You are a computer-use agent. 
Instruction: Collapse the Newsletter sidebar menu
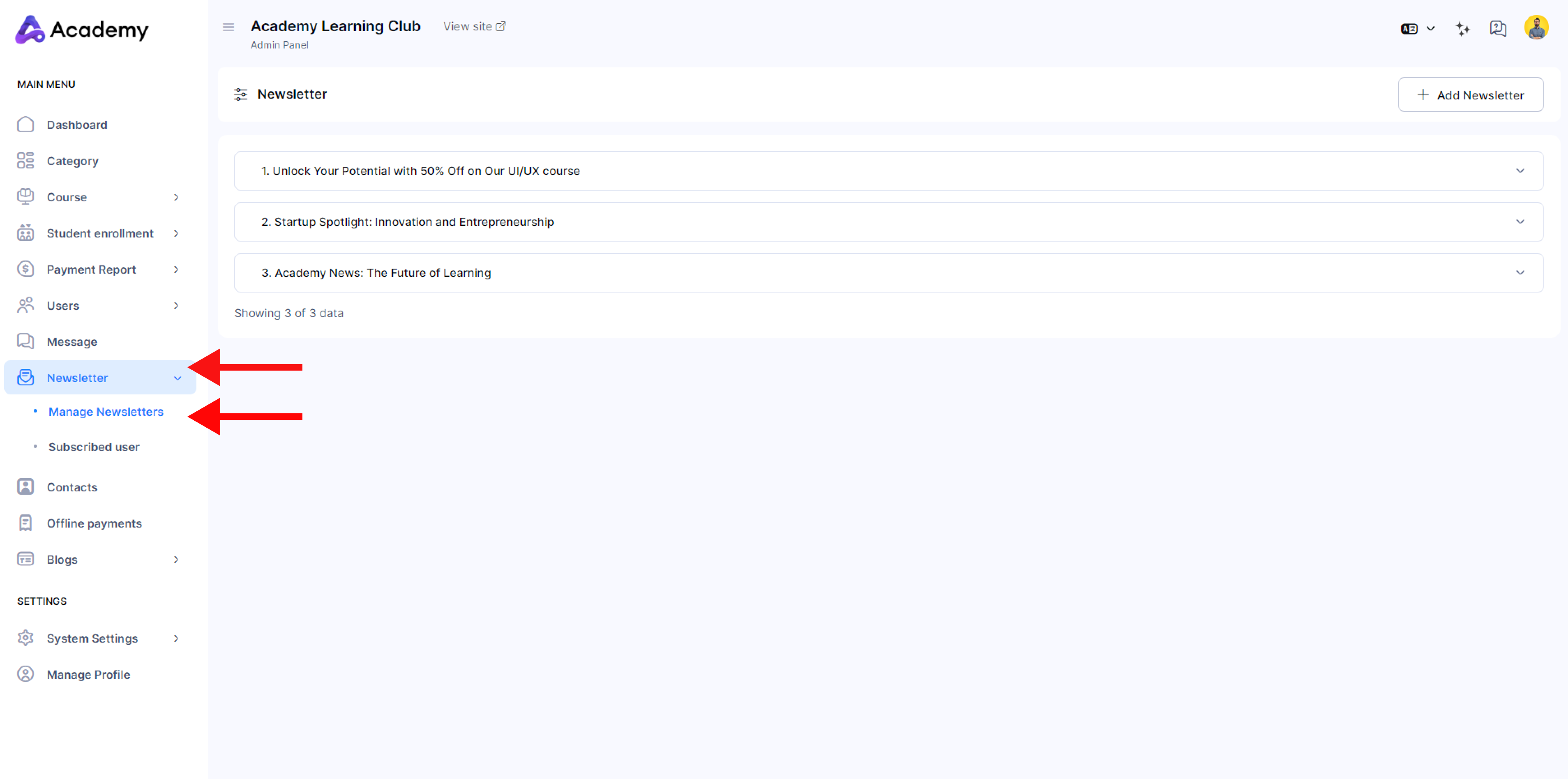(177, 378)
